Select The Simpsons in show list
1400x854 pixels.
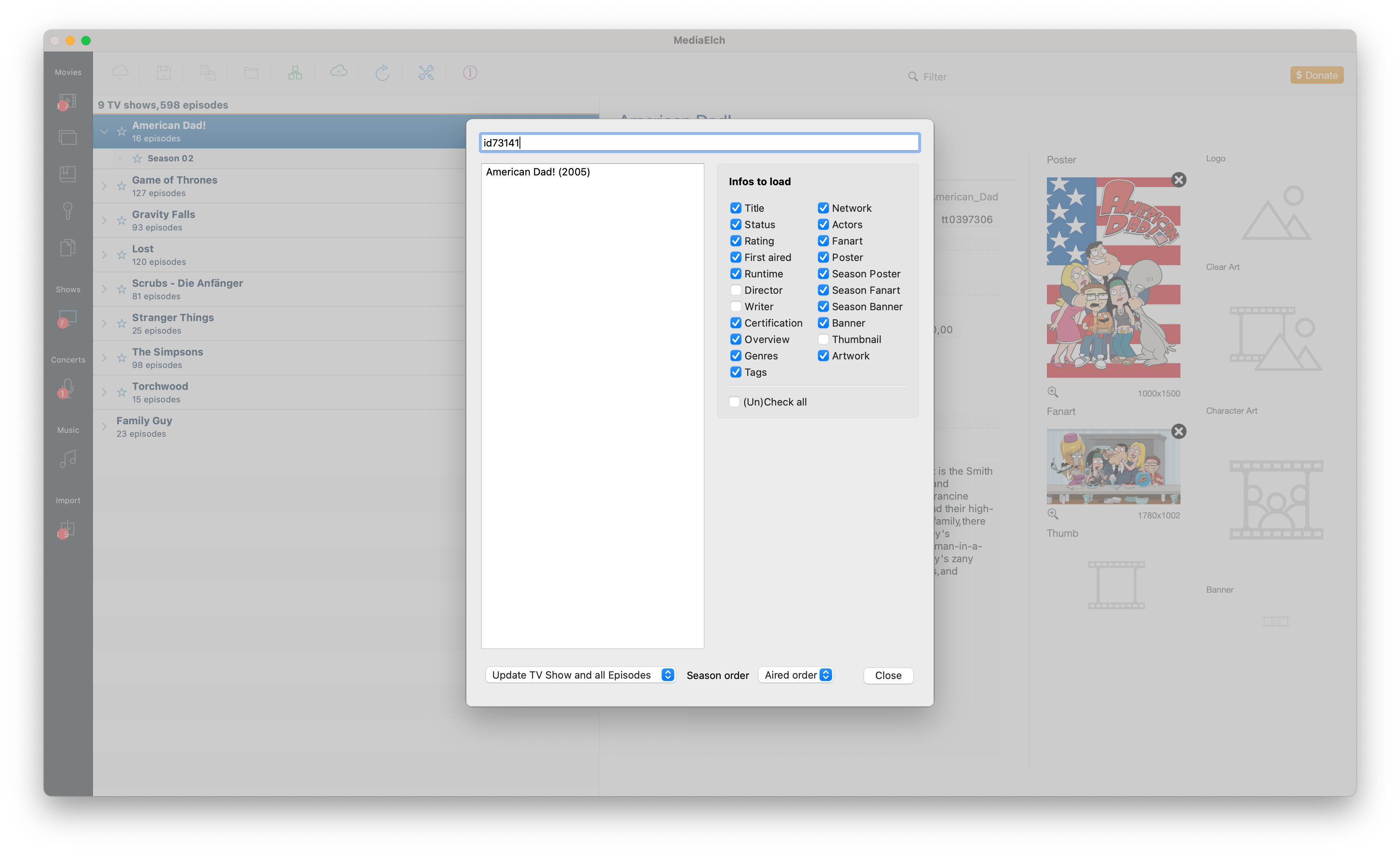pos(280,358)
